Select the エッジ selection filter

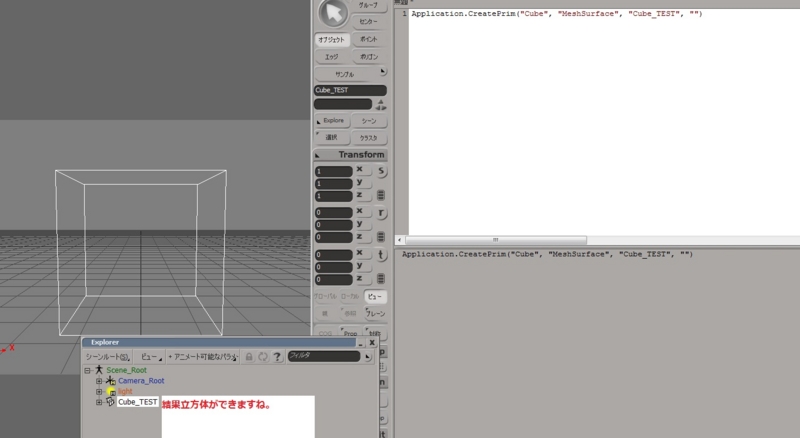[x=332, y=57]
